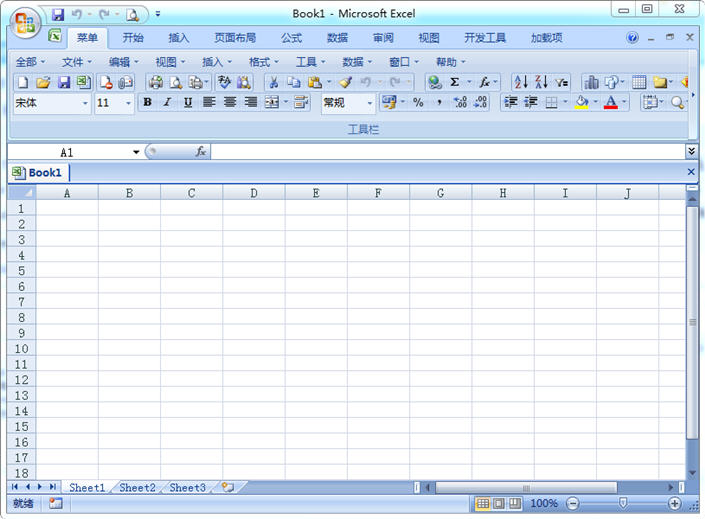Click the Format Painter brush icon
Viewport: 705px width, 519px height.
click(x=345, y=82)
